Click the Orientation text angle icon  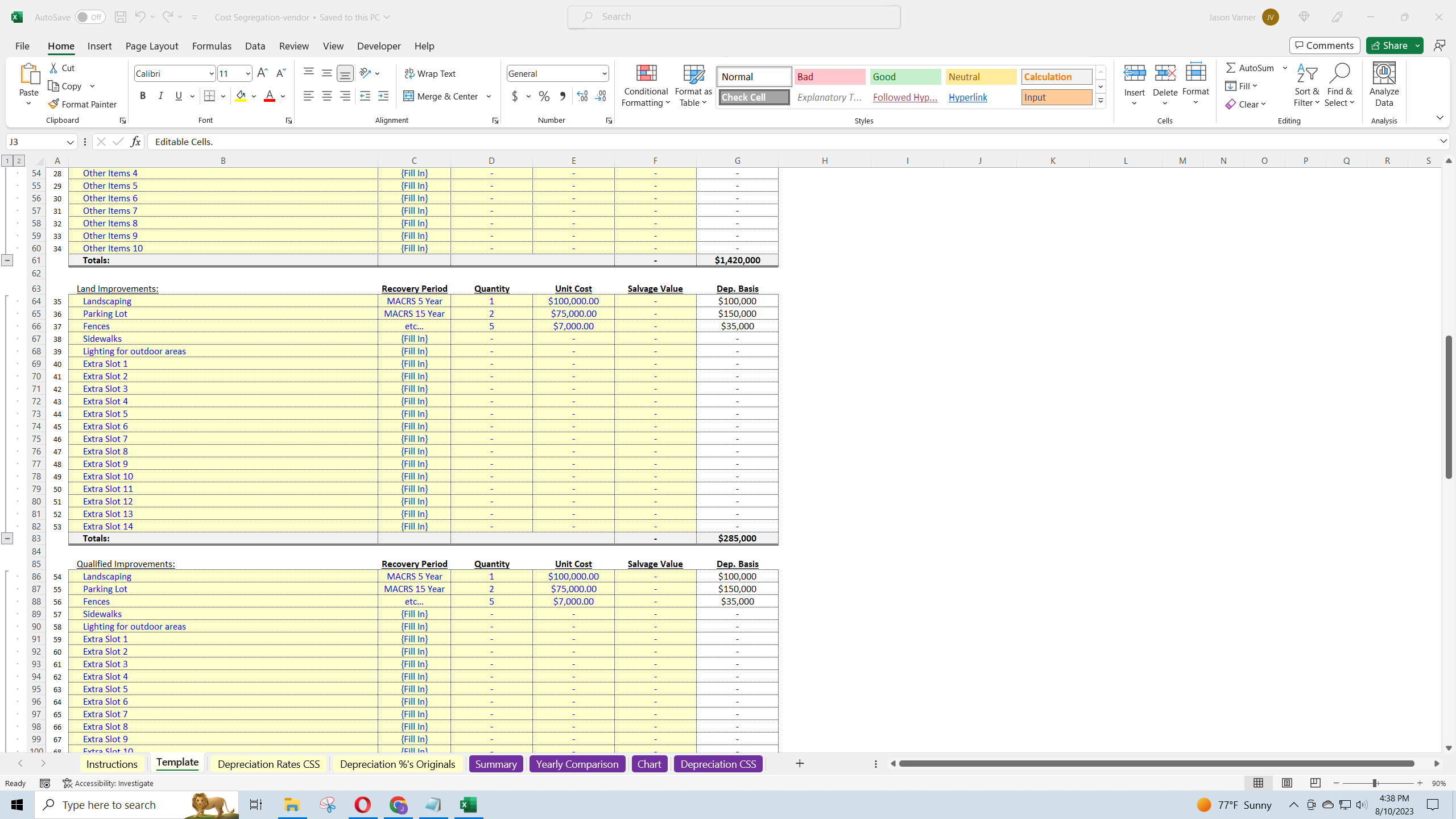click(365, 73)
